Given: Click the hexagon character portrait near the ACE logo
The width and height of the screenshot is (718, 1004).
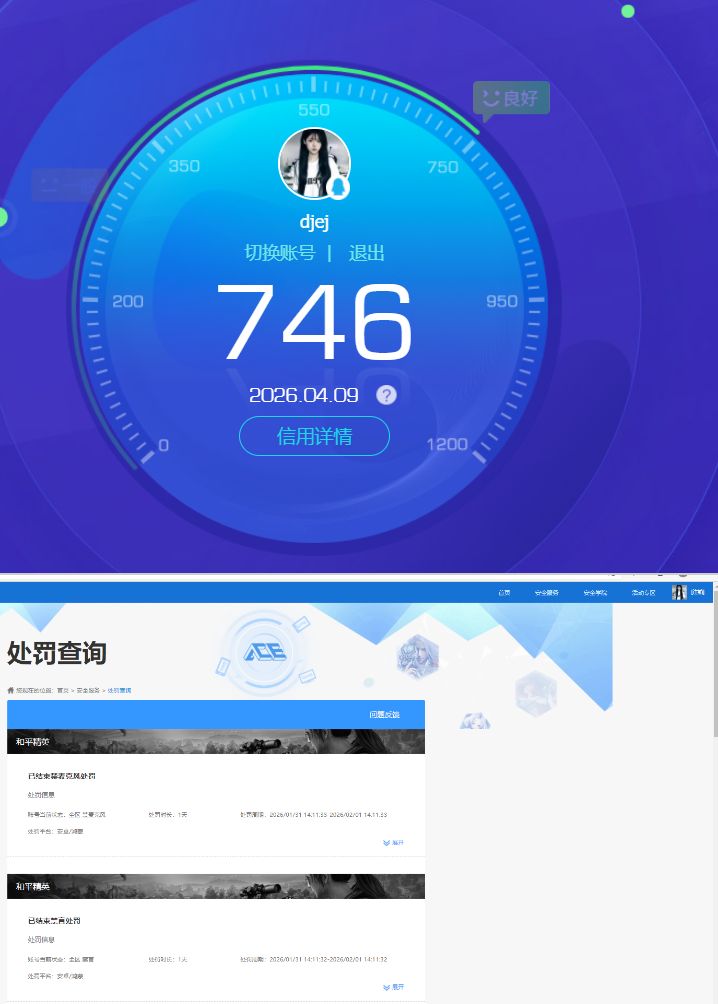Looking at the screenshot, I should [x=417, y=656].
